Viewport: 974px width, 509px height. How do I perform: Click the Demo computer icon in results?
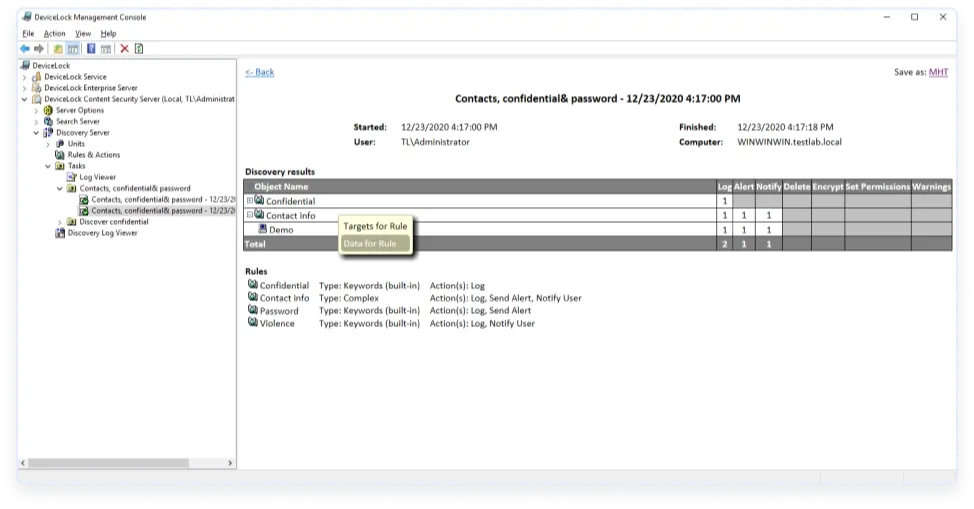pos(263,229)
